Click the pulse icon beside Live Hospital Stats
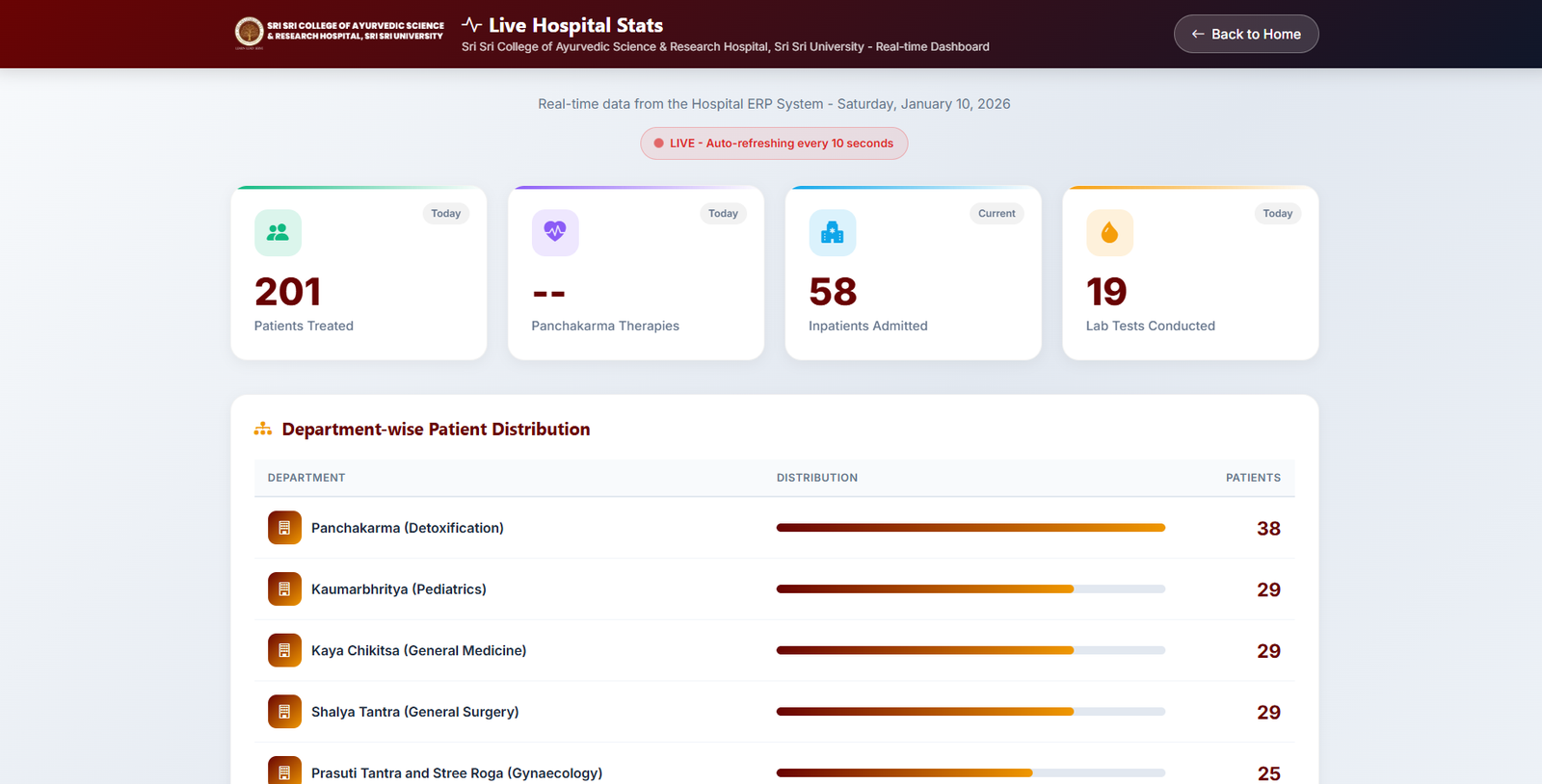The image size is (1542, 784). tap(471, 25)
